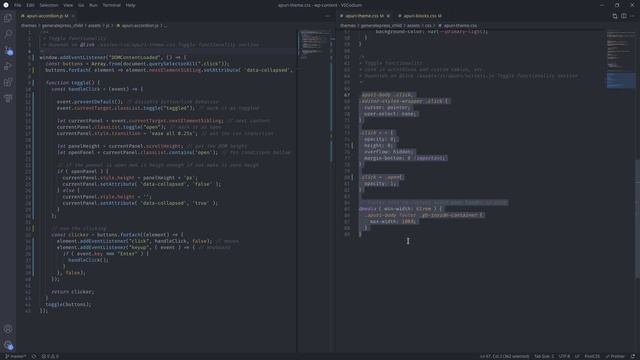The width and height of the screenshot is (640, 360).
Task: Open the Terminal menu
Action: pyautogui.click(x=111, y=5)
